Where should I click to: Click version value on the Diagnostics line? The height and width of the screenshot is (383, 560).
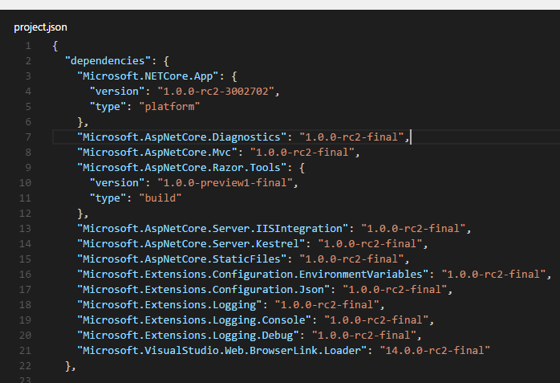click(352, 137)
